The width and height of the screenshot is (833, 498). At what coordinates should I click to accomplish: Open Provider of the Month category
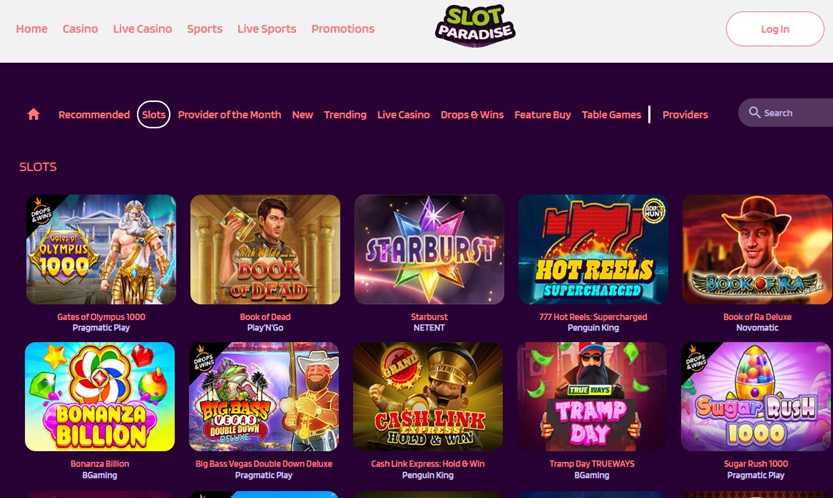[229, 114]
